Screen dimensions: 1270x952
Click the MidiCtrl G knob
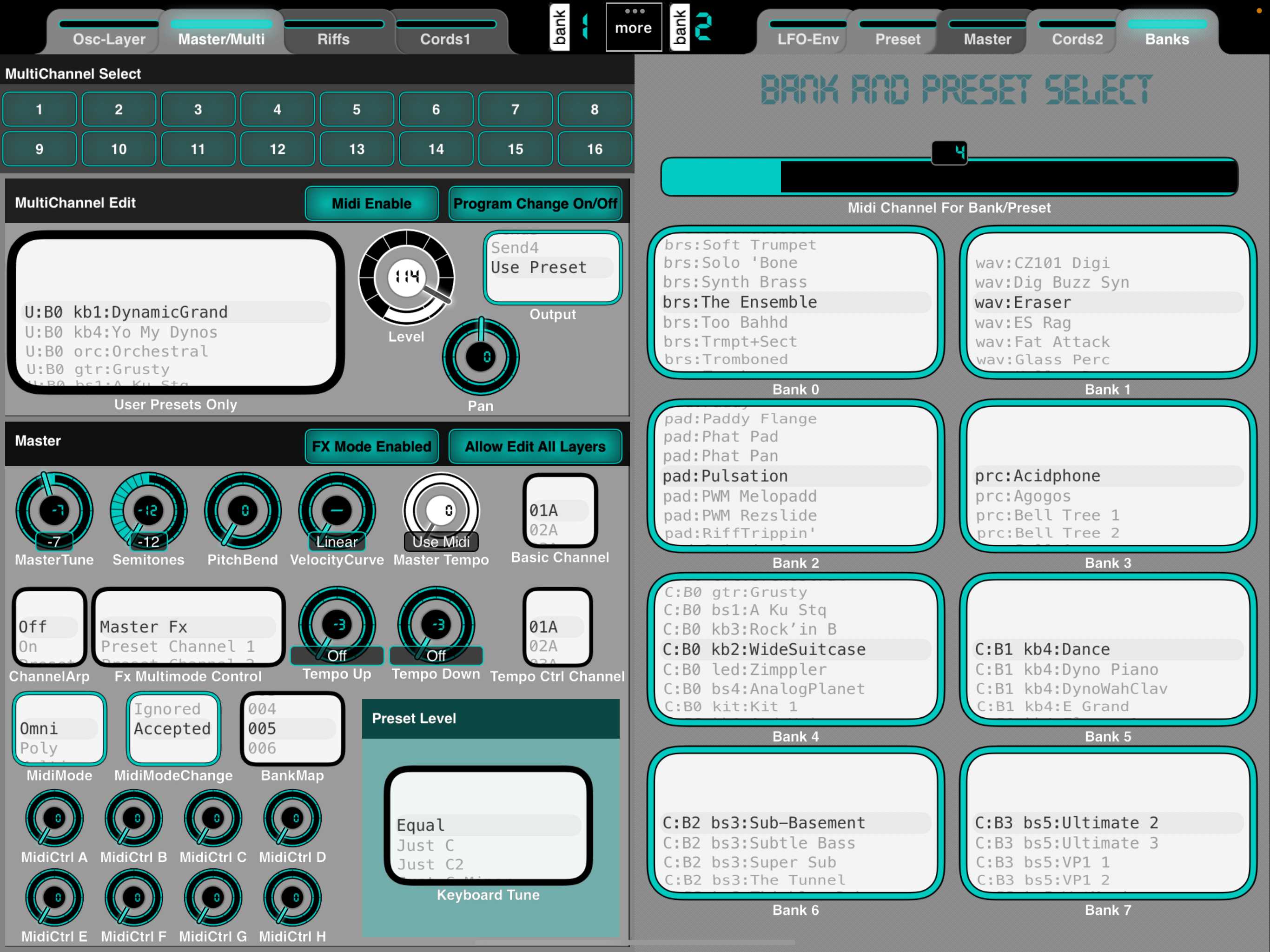(x=213, y=898)
